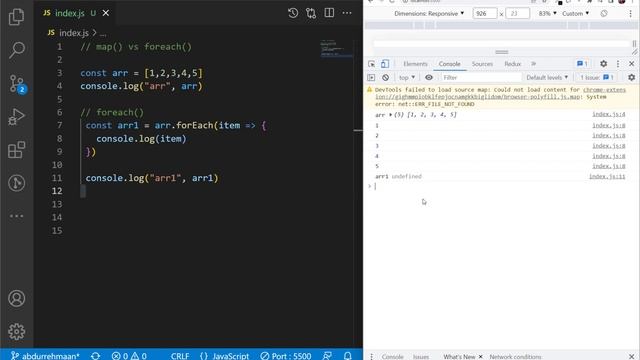Switch to the Redux tab in DevTools
Image resolution: width=640 pixels, height=360 pixels.
[x=513, y=64]
